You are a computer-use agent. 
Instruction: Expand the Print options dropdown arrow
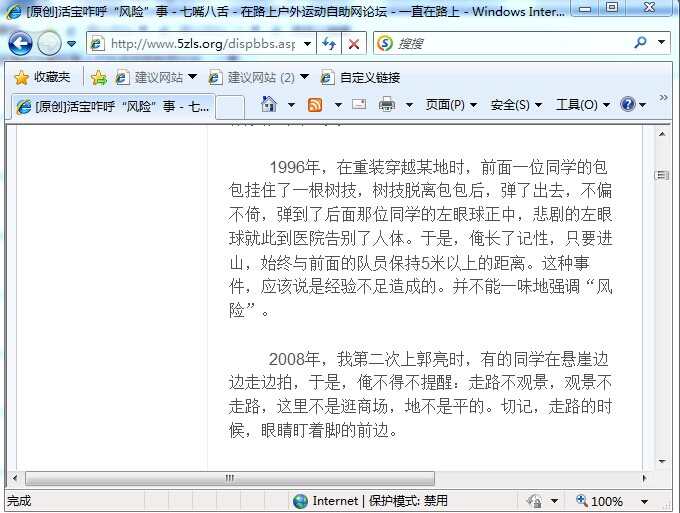click(409, 105)
